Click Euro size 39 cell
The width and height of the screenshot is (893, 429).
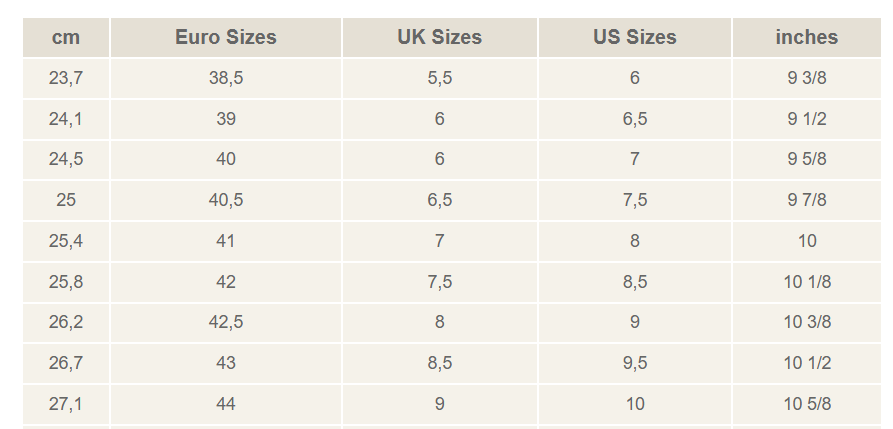pyautogui.click(x=226, y=119)
